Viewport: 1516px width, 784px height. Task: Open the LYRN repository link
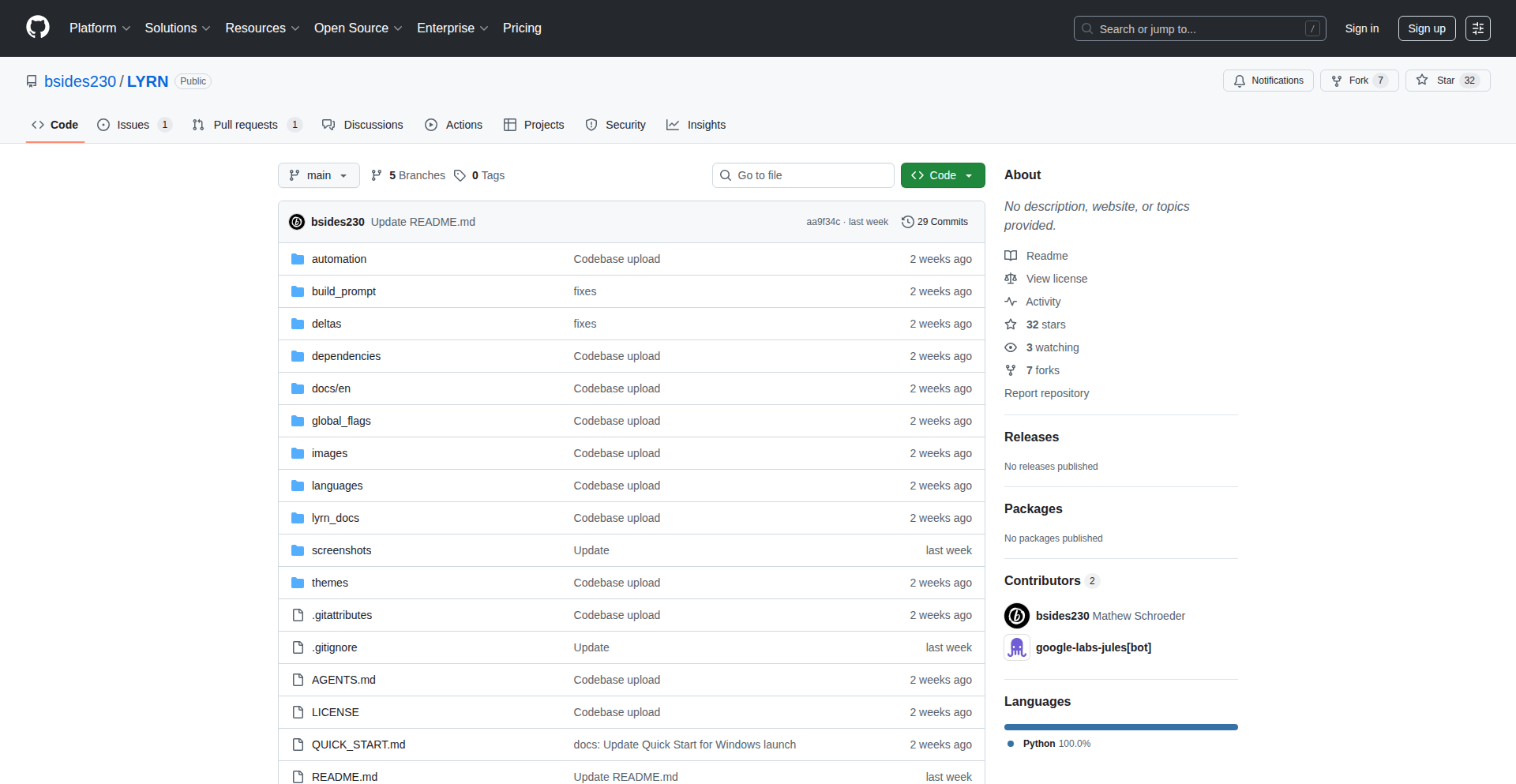148,81
